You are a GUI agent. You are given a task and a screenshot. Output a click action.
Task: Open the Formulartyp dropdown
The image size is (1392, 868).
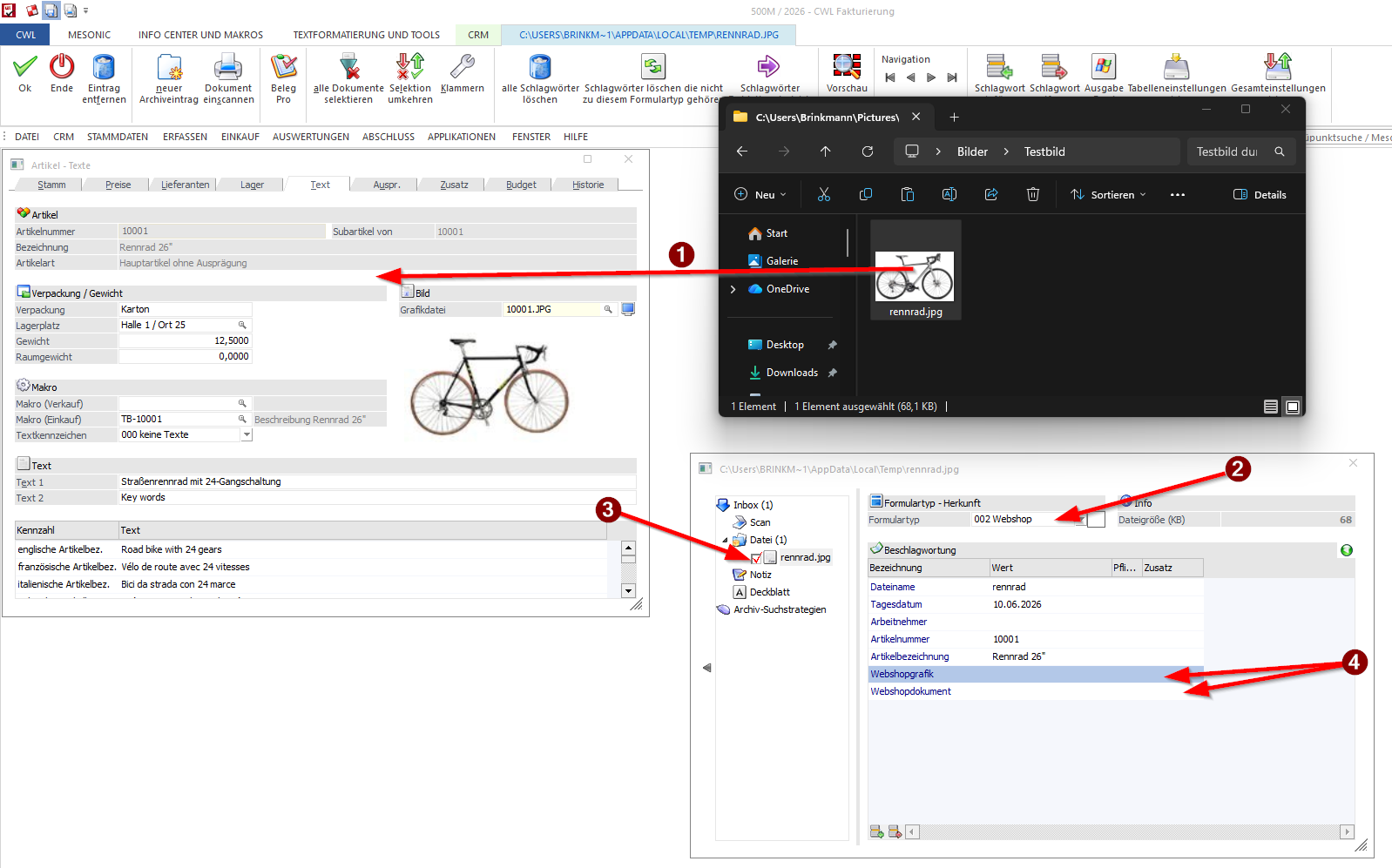tap(1081, 520)
